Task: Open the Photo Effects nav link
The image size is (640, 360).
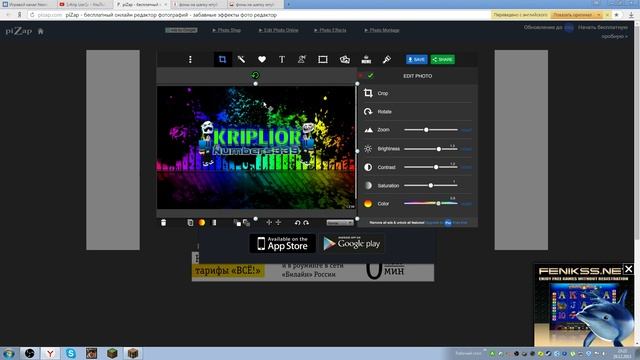Action: point(330,30)
